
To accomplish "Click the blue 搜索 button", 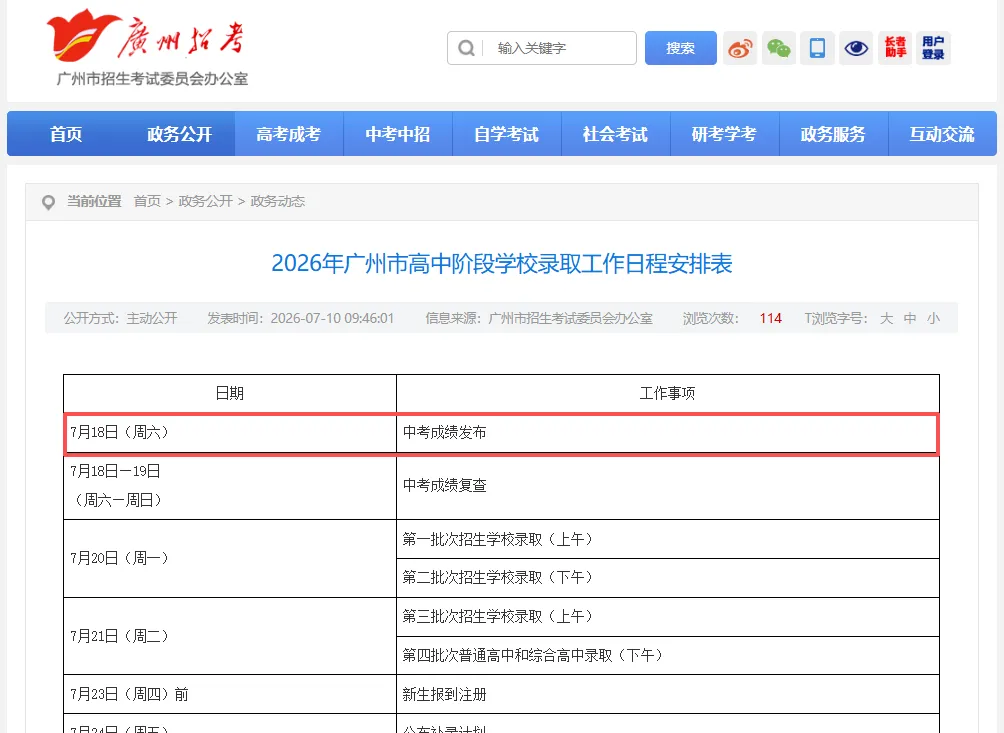I will [x=681, y=48].
